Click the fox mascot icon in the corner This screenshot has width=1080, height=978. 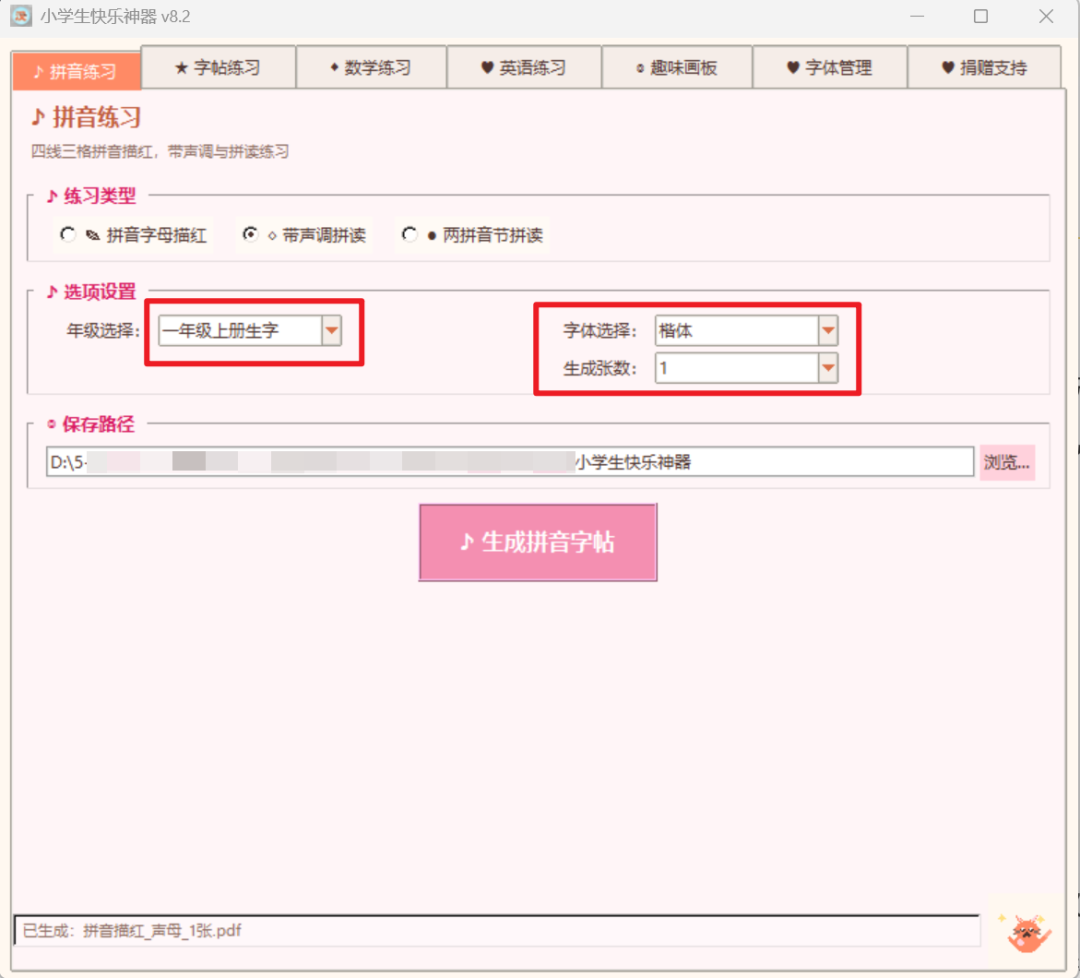point(1027,933)
